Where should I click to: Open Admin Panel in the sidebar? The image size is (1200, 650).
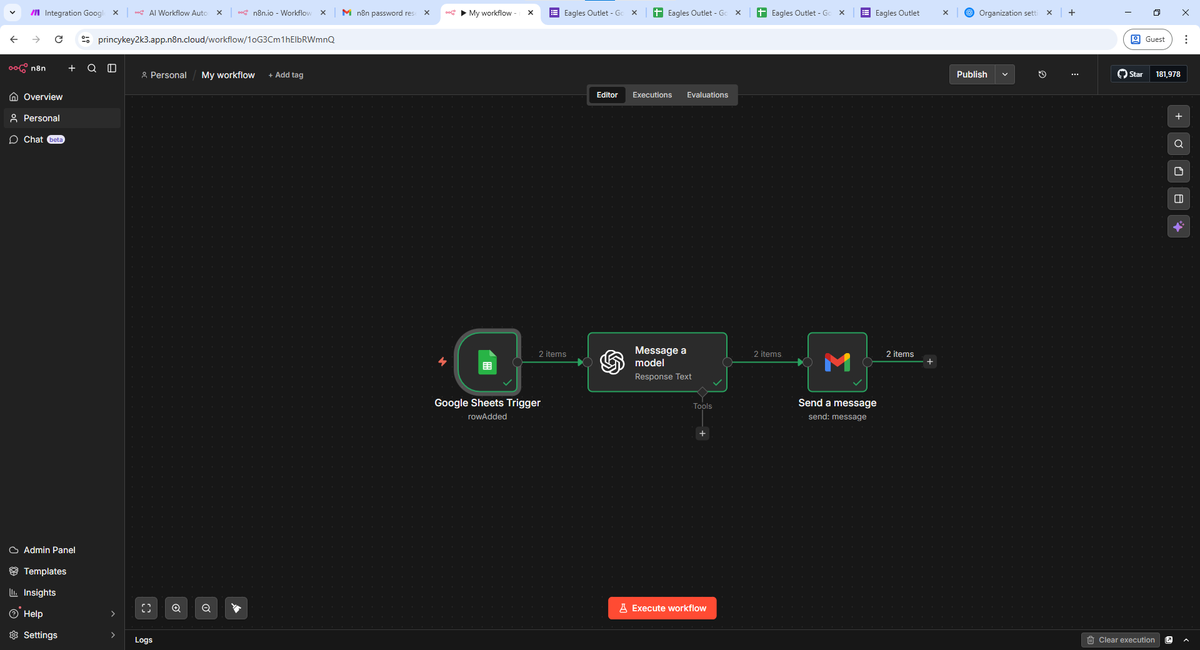point(61,550)
